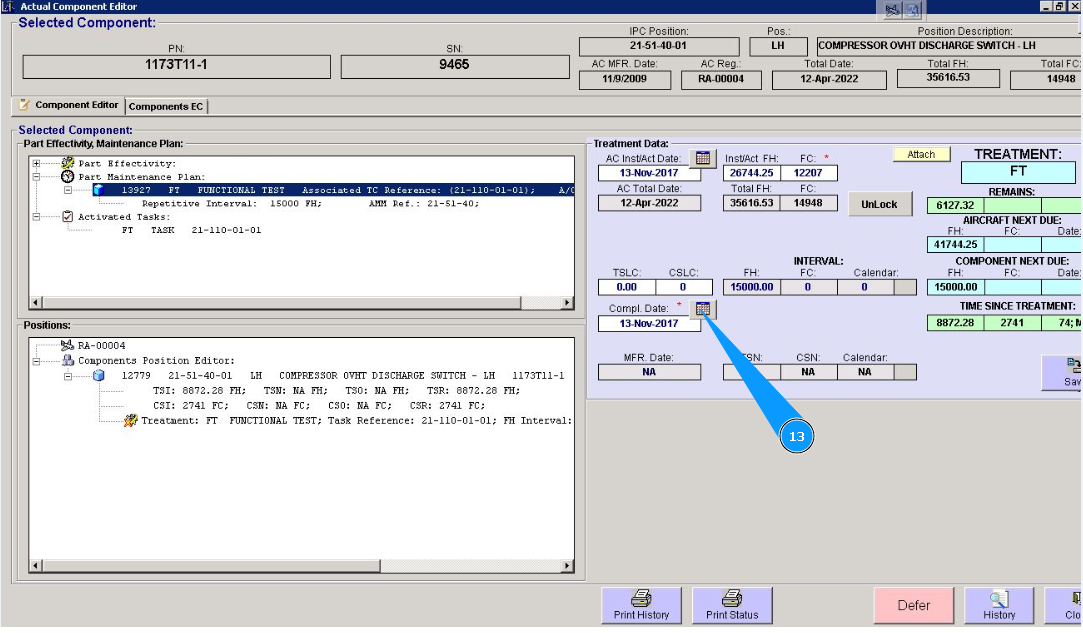This screenshot has width=1083, height=633.
Task: Collapse the 12779 position node
Action: tap(68, 376)
